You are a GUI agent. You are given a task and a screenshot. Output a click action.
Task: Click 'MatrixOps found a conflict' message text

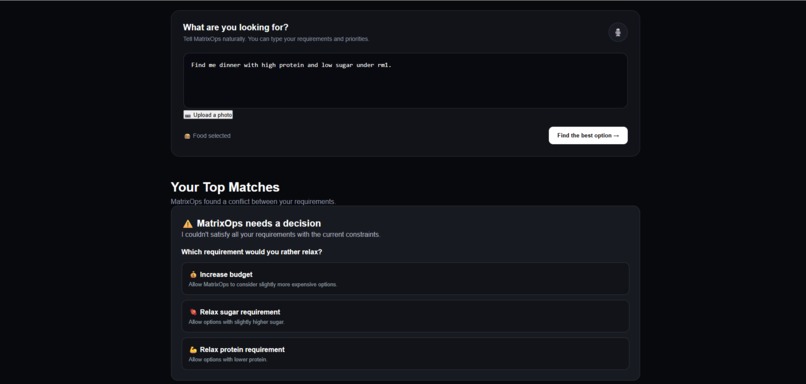[x=253, y=202]
